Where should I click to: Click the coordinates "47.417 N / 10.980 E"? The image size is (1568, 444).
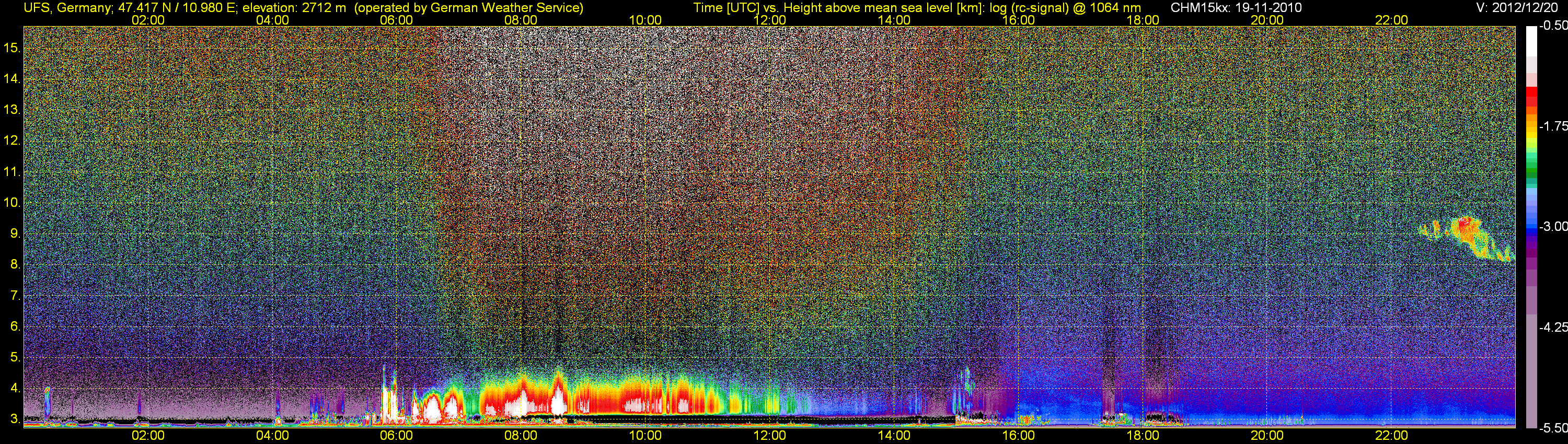[x=177, y=8]
